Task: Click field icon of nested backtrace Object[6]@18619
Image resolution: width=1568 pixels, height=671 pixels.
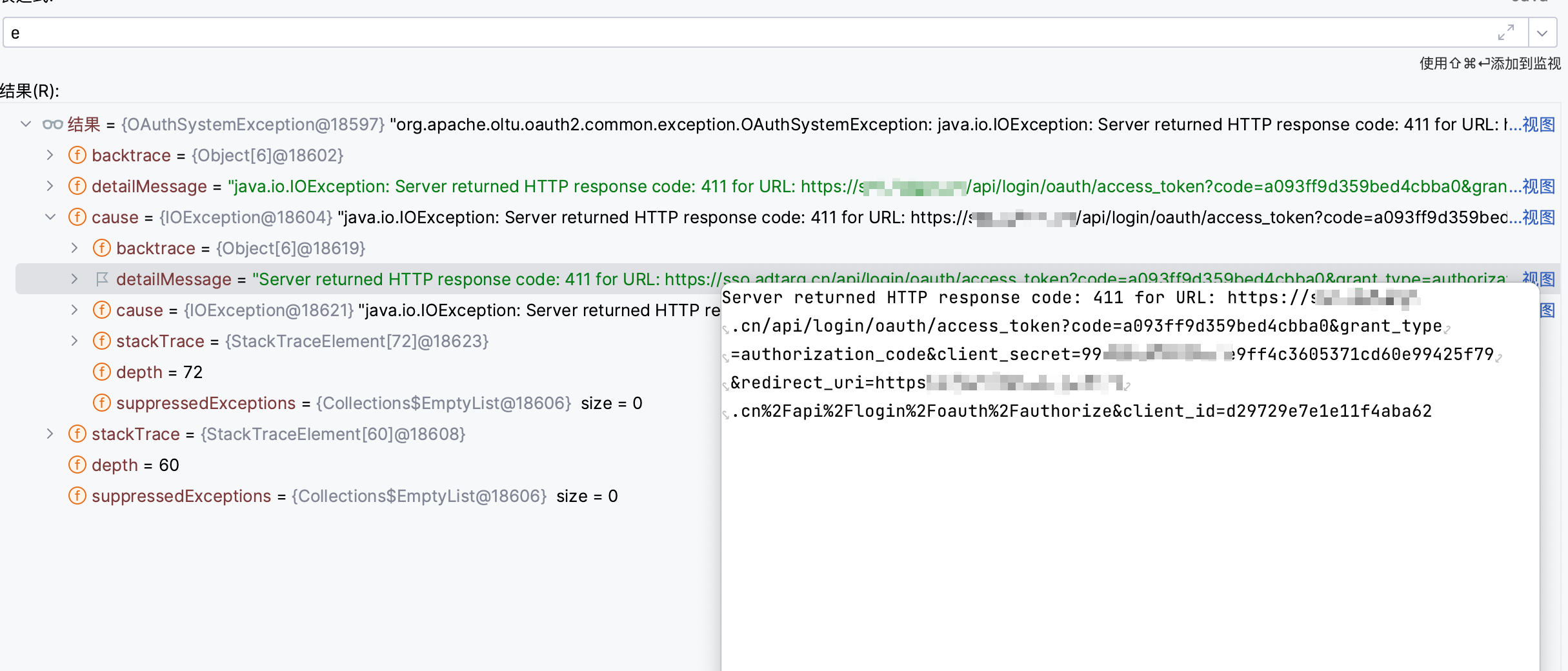Action: tap(101, 248)
